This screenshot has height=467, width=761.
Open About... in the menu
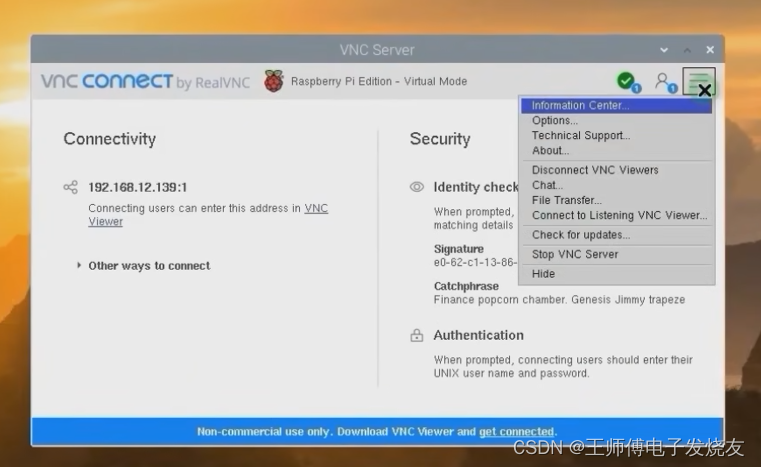(x=616, y=150)
